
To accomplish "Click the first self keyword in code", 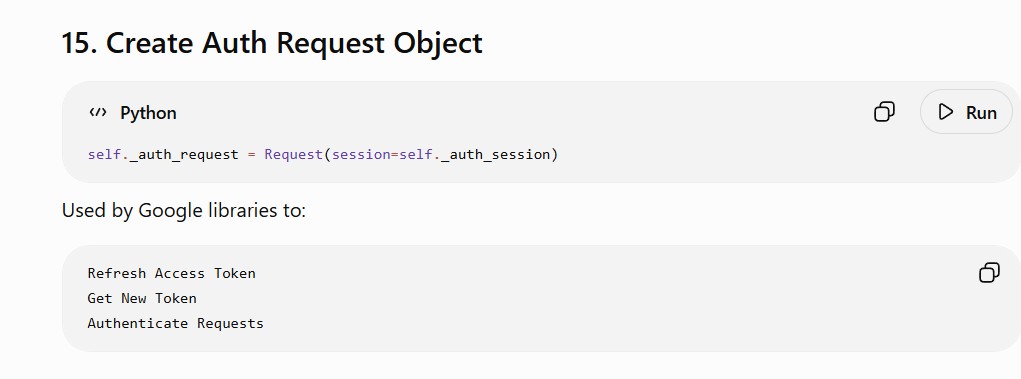I will pyautogui.click(x=104, y=155).
